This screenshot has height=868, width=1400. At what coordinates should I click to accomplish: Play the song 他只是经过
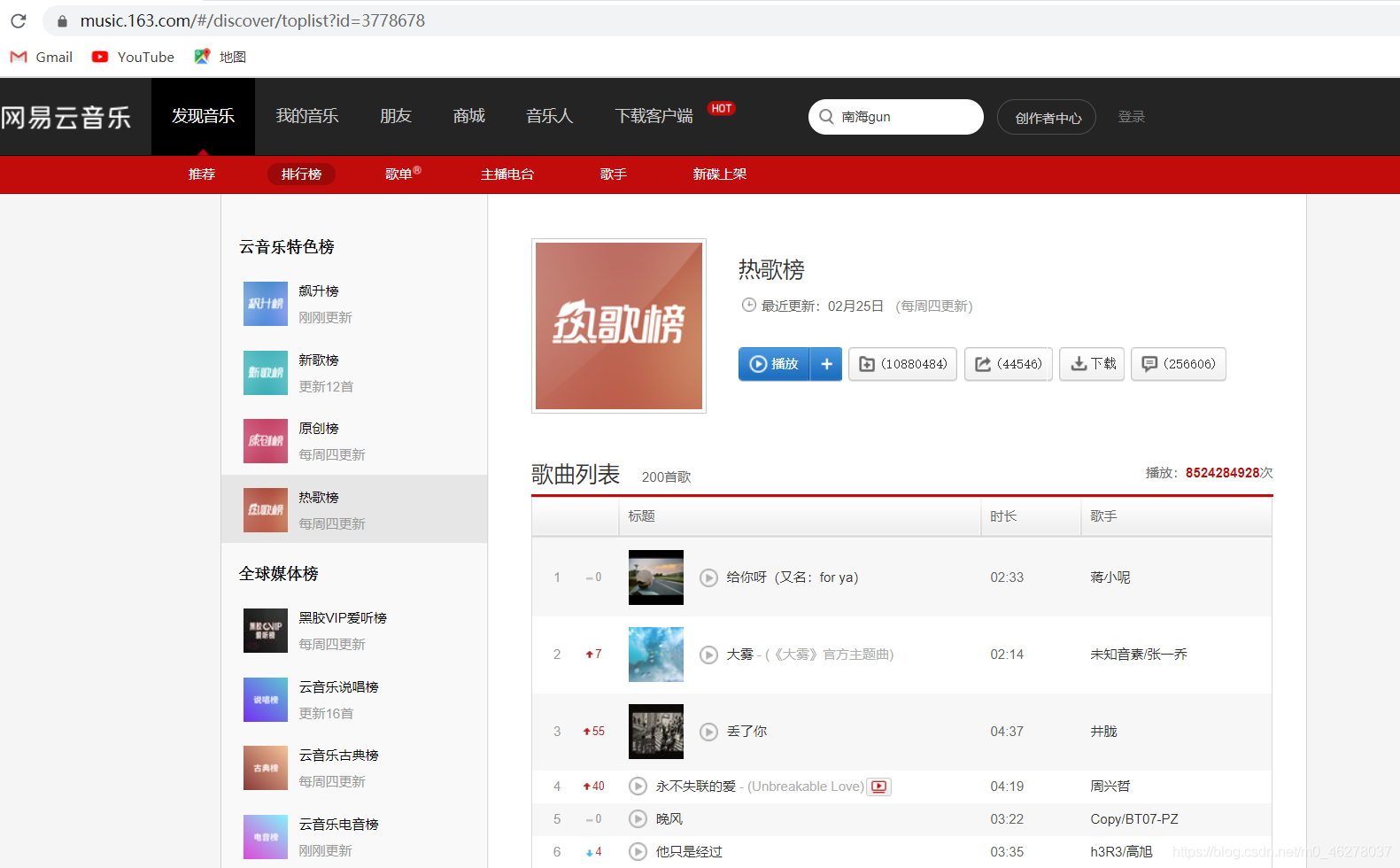pyautogui.click(x=638, y=852)
